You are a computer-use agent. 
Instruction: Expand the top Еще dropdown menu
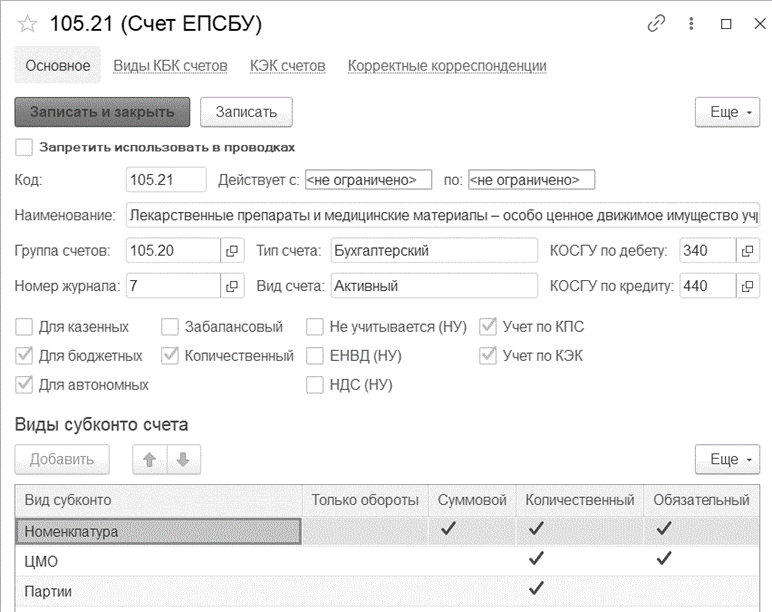pos(727,112)
